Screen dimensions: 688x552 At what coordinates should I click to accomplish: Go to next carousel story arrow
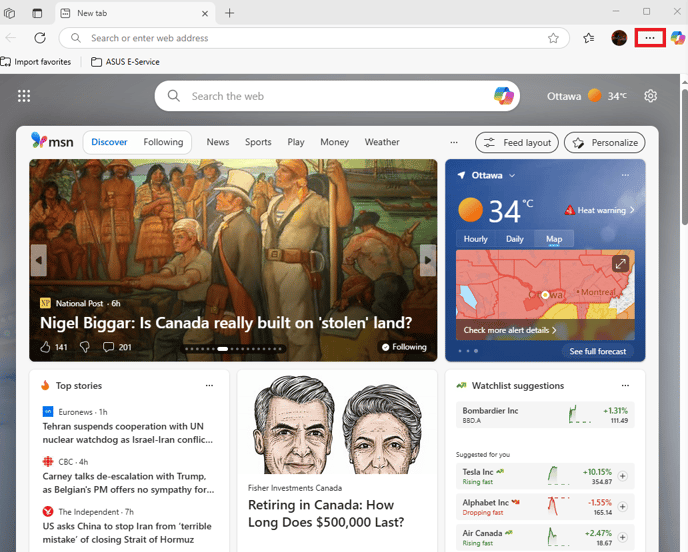pos(427,260)
